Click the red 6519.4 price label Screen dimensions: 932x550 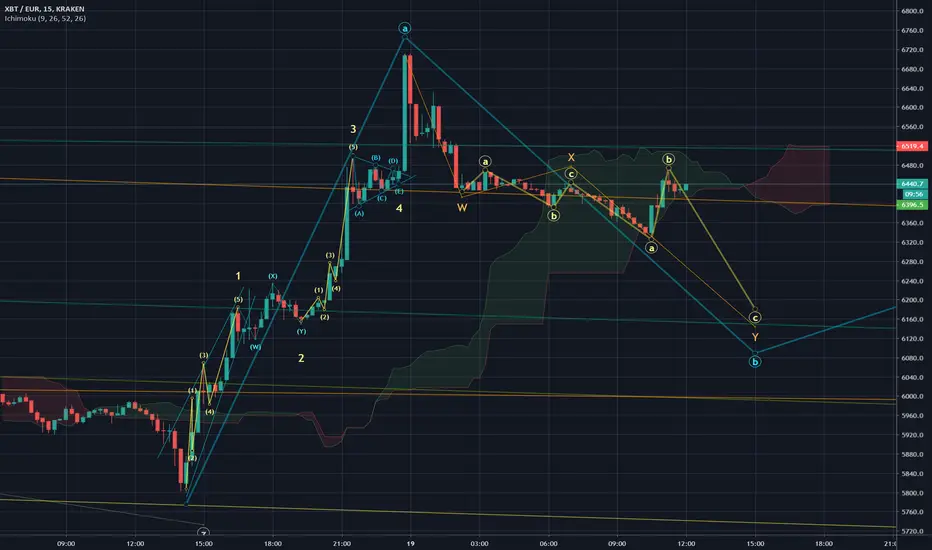pyautogui.click(x=912, y=146)
